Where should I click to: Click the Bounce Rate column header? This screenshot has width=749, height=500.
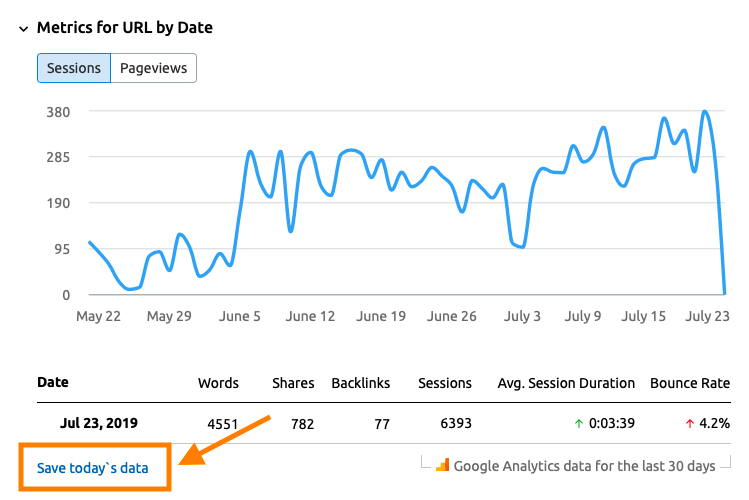coord(690,383)
